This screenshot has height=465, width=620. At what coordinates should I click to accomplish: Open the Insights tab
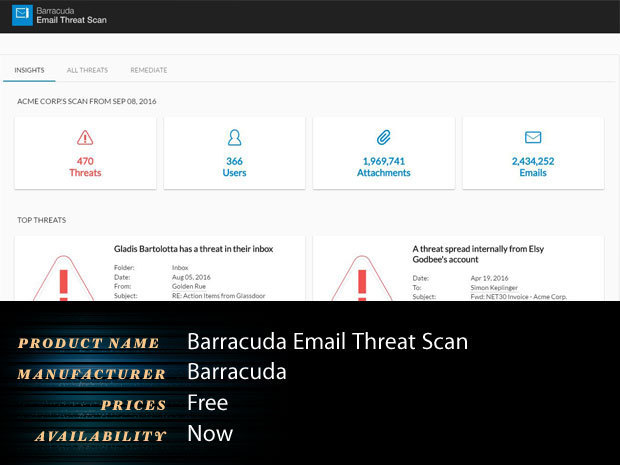(29, 70)
